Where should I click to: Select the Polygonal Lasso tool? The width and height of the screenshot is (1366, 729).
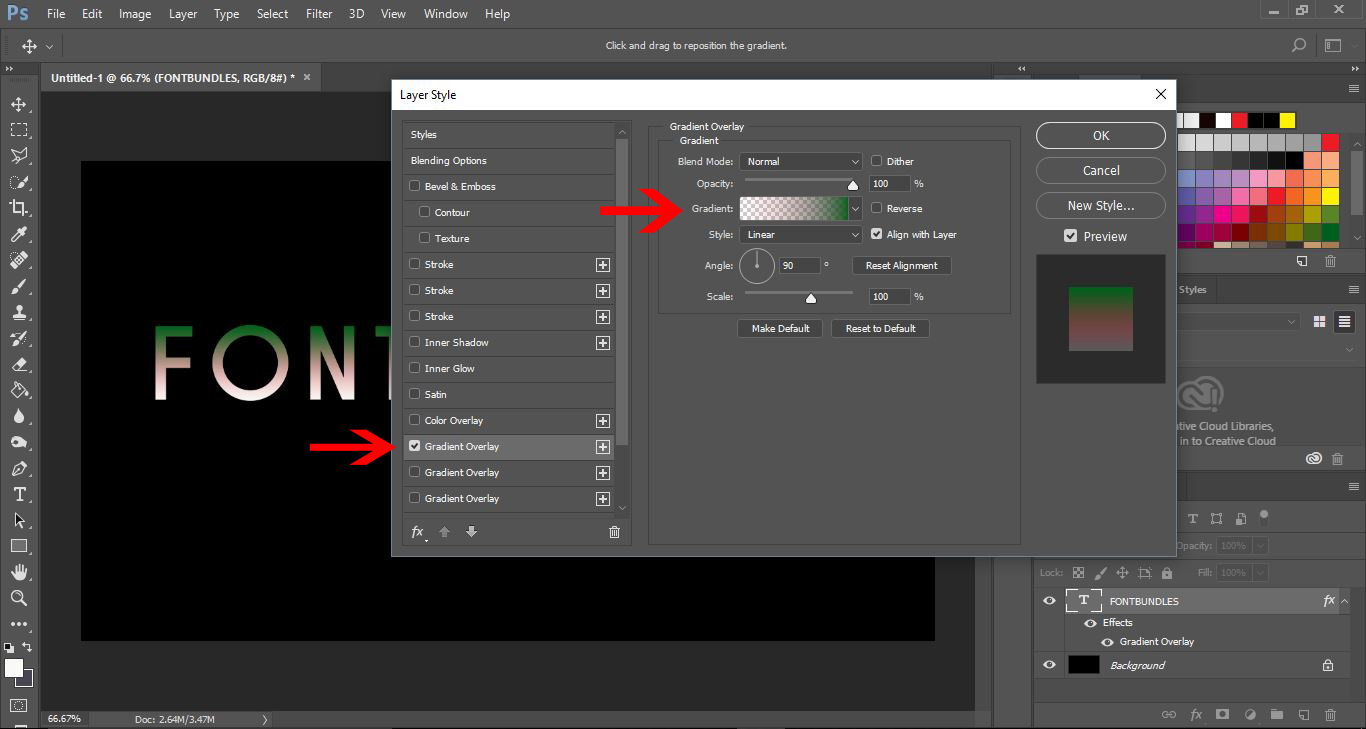click(x=19, y=156)
